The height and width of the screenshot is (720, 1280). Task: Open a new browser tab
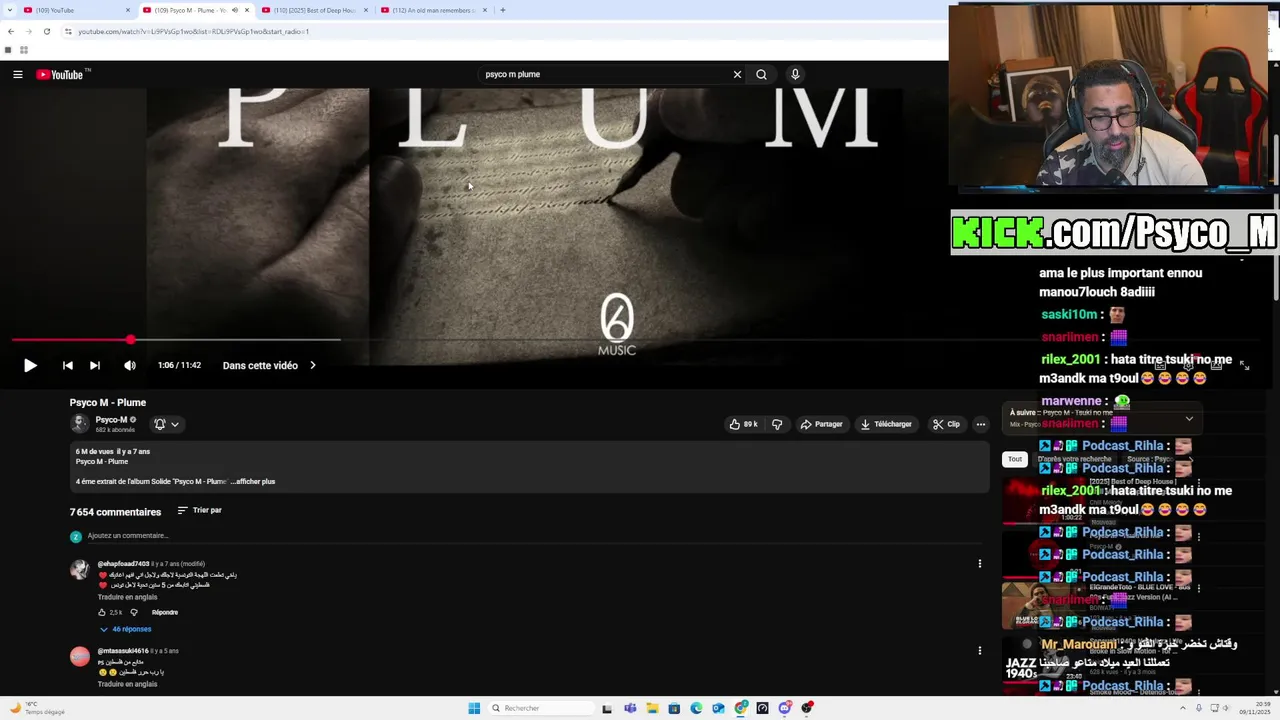click(x=502, y=10)
